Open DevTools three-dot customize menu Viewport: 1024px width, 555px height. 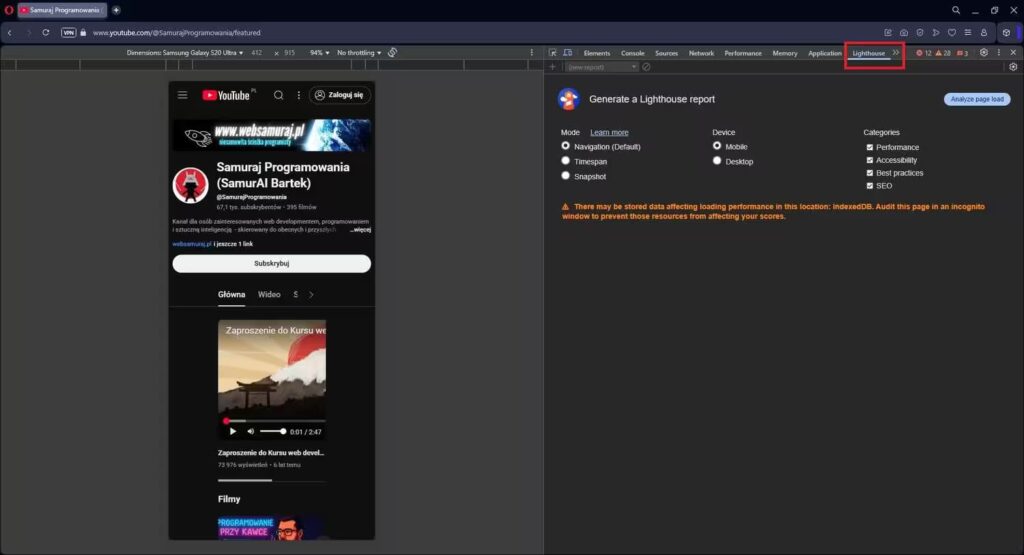999,53
